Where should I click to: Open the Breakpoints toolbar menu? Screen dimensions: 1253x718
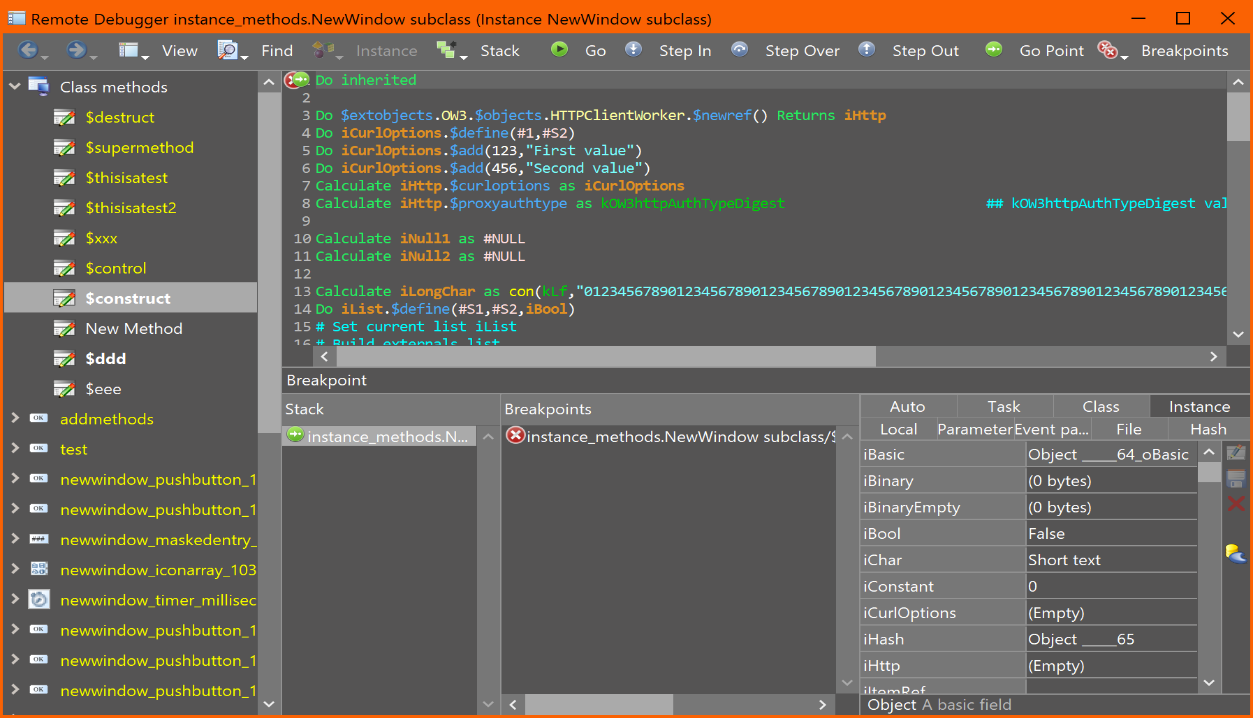pos(1165,50)
